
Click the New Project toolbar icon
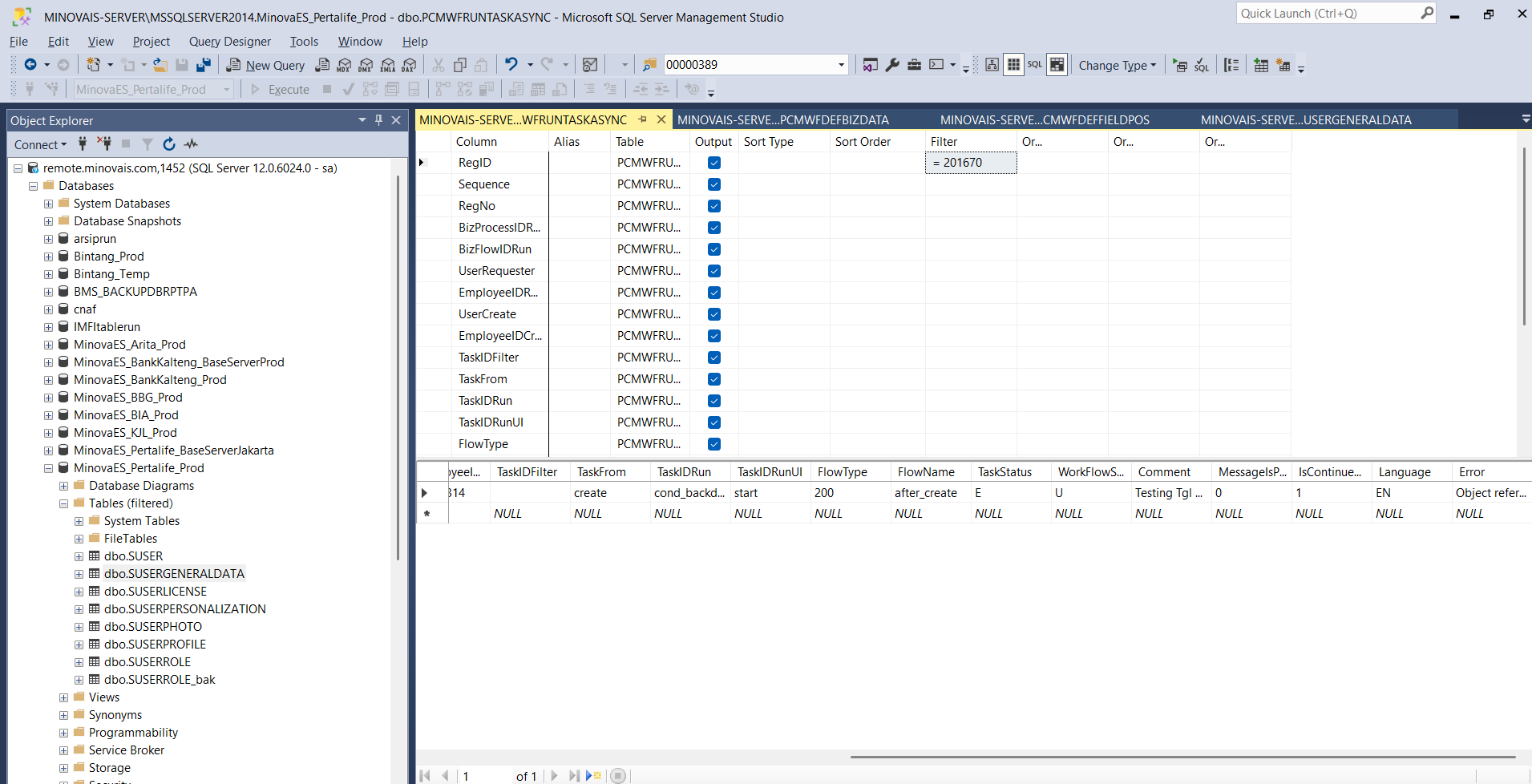click(x=94, y=65)
